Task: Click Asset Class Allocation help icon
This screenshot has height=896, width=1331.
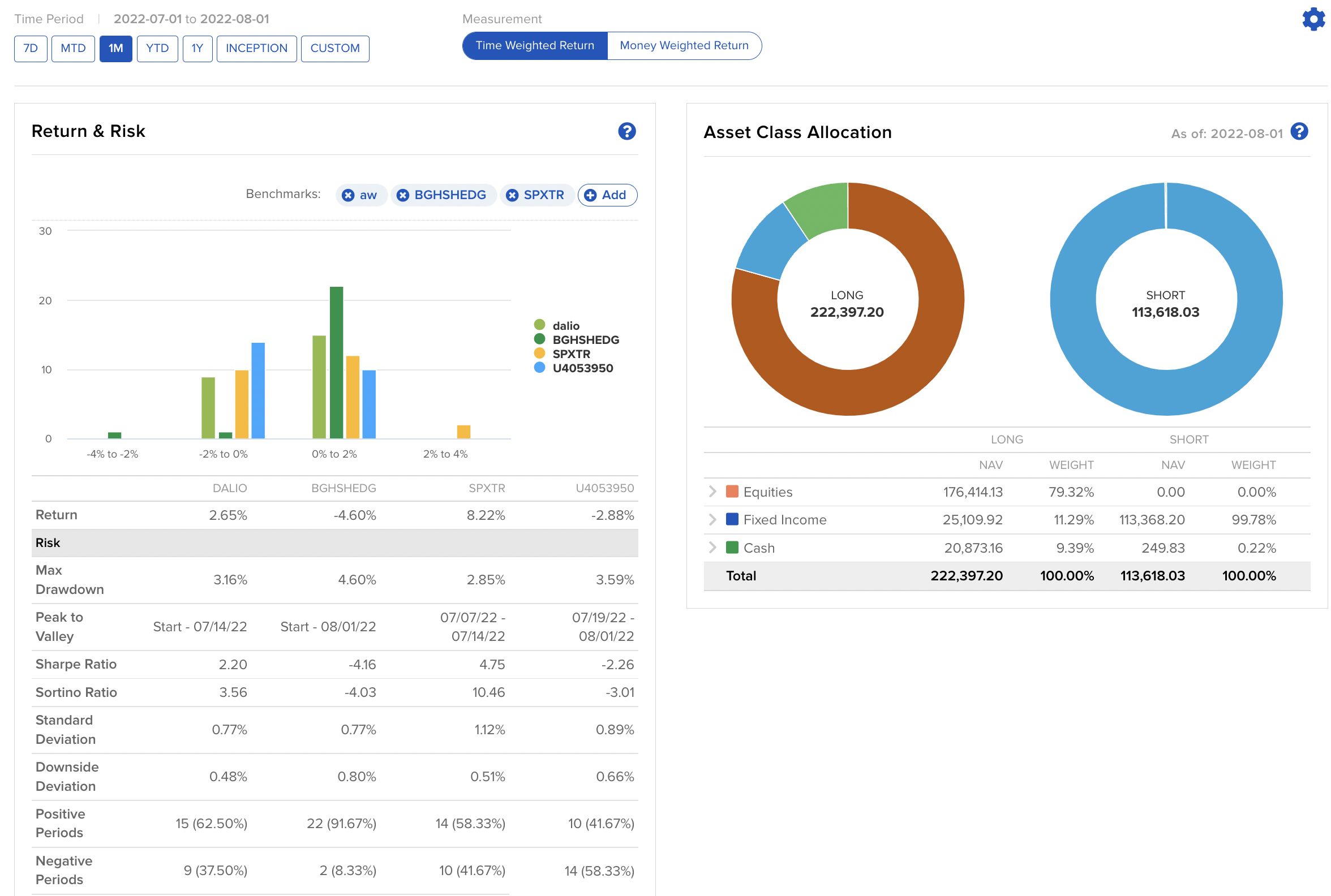Action: click(1299, 132)
